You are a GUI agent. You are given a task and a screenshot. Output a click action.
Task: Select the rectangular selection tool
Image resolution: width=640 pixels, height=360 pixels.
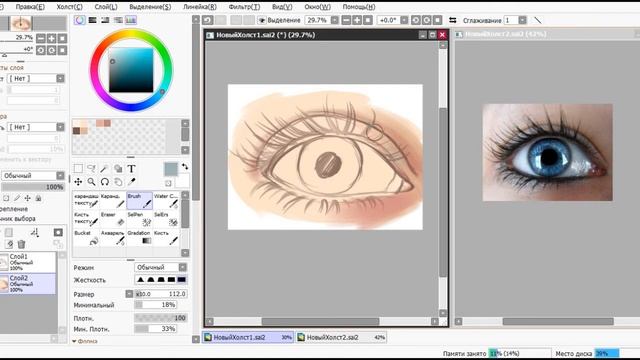[78, 168]
